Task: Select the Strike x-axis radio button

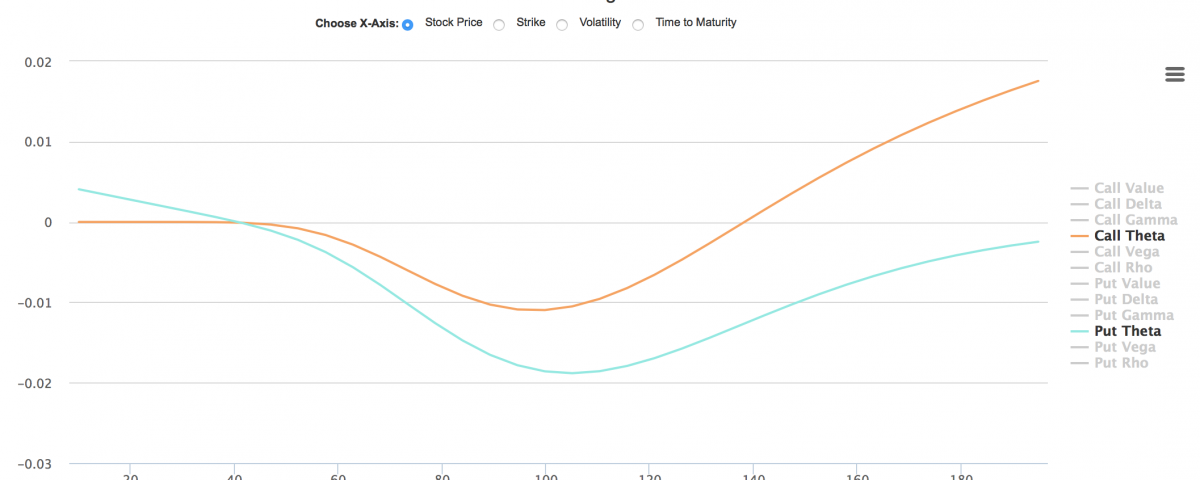Action: (499, 24)
